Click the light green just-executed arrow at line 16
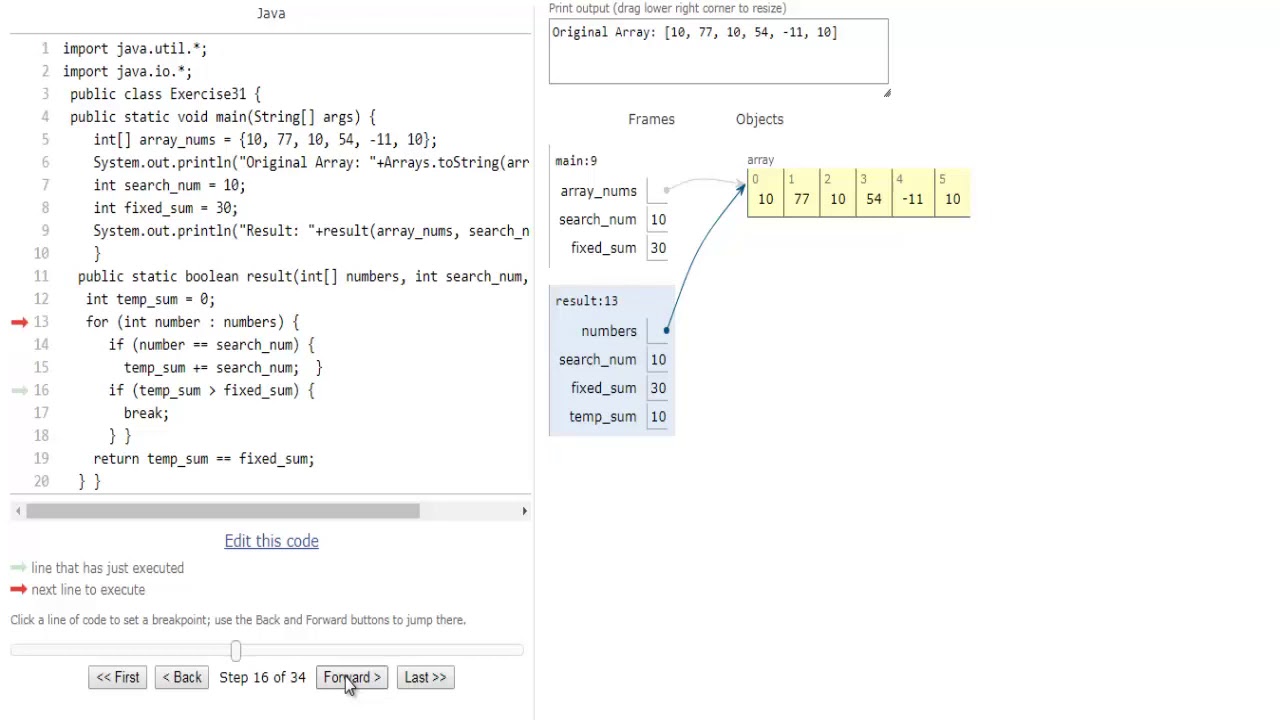Screen dimensions: 1280x720 [x=19, y=390]
